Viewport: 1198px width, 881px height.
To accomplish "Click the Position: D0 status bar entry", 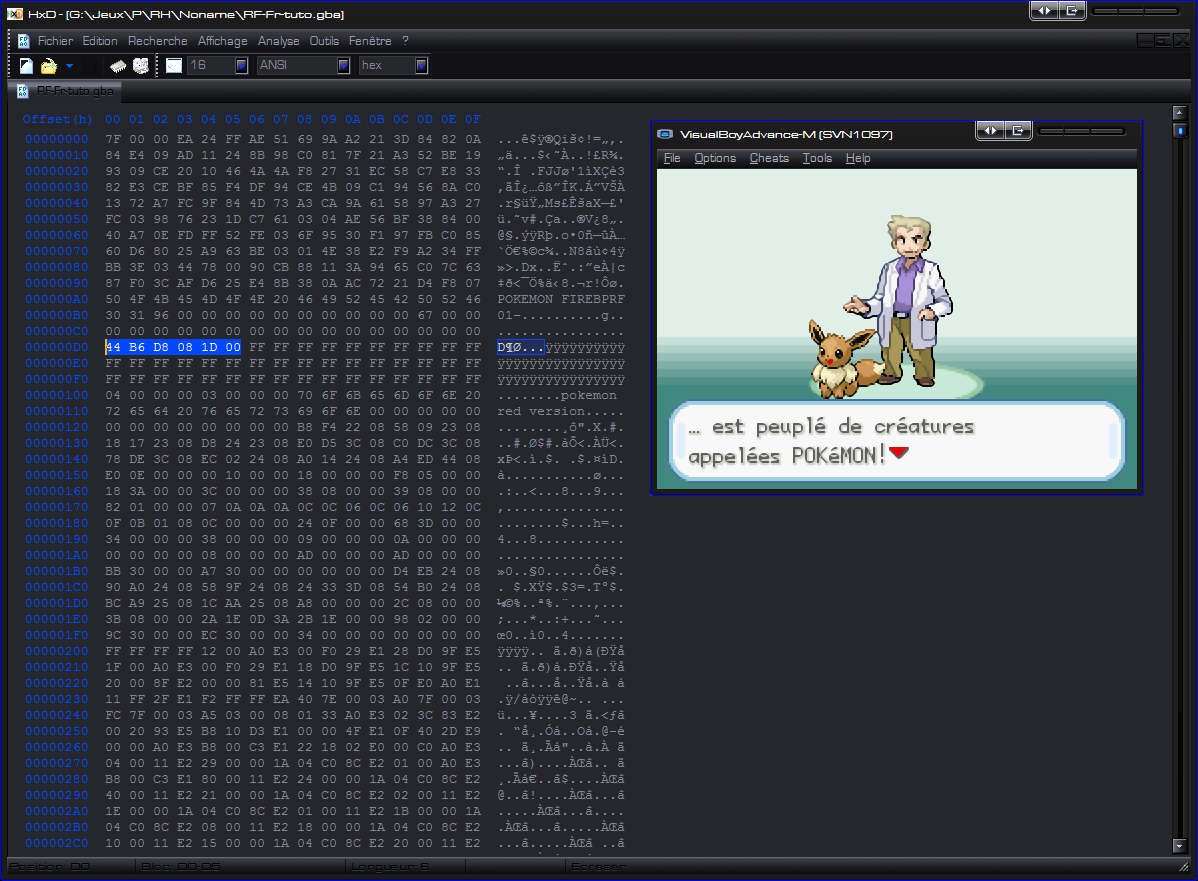I will 50,866.
